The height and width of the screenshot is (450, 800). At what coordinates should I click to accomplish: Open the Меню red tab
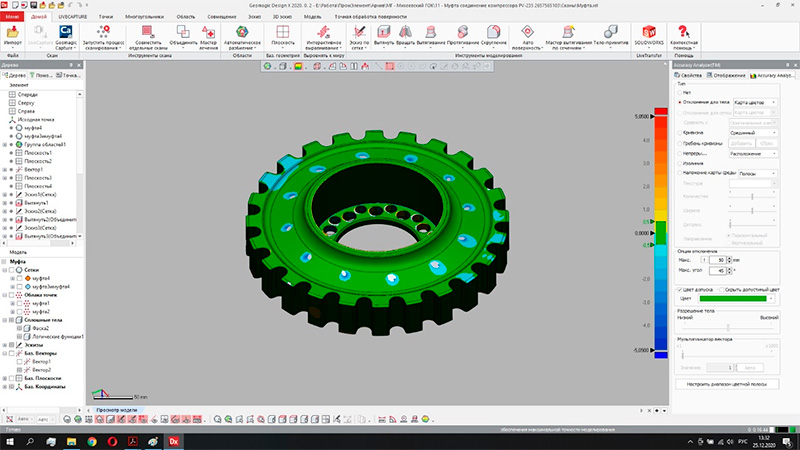click(x=12, y=16)
